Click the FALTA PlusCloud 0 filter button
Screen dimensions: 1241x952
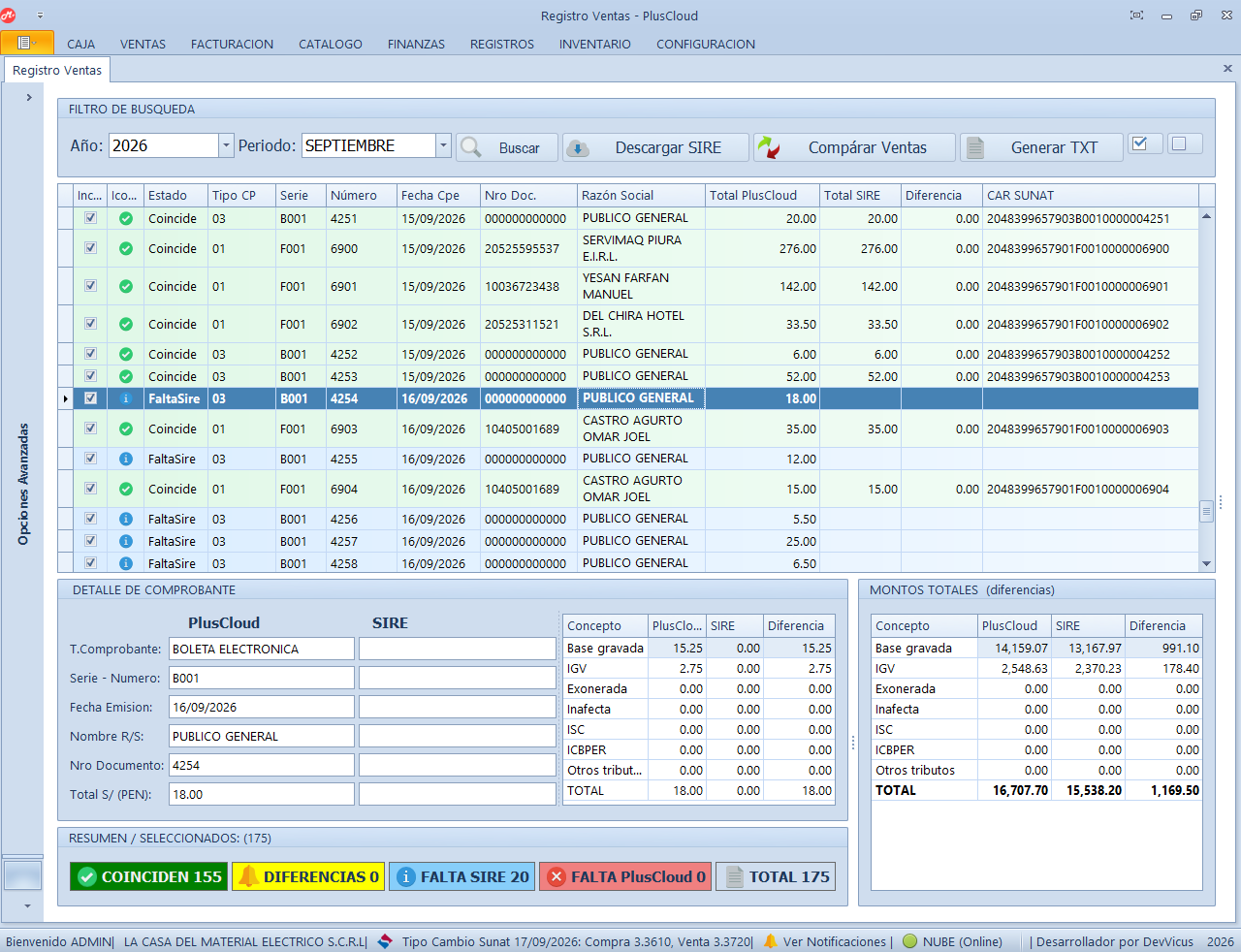(625, 876)
